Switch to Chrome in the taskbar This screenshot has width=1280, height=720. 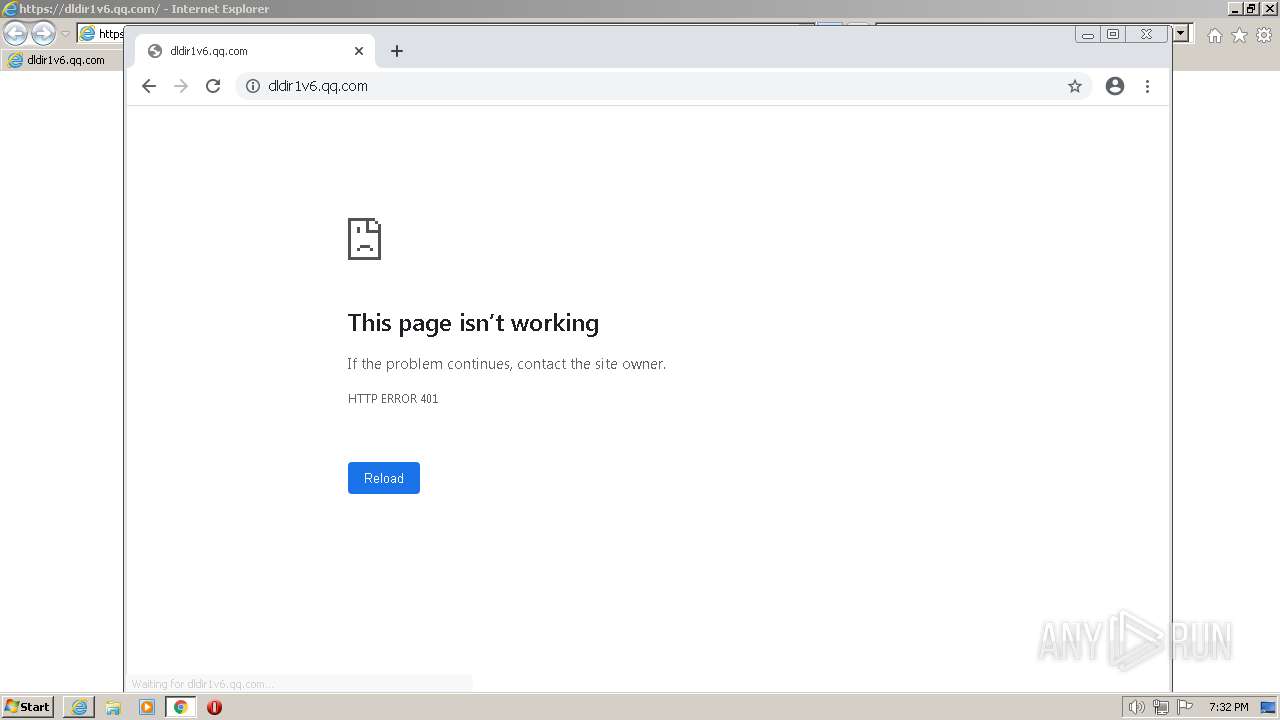(181, 707)
